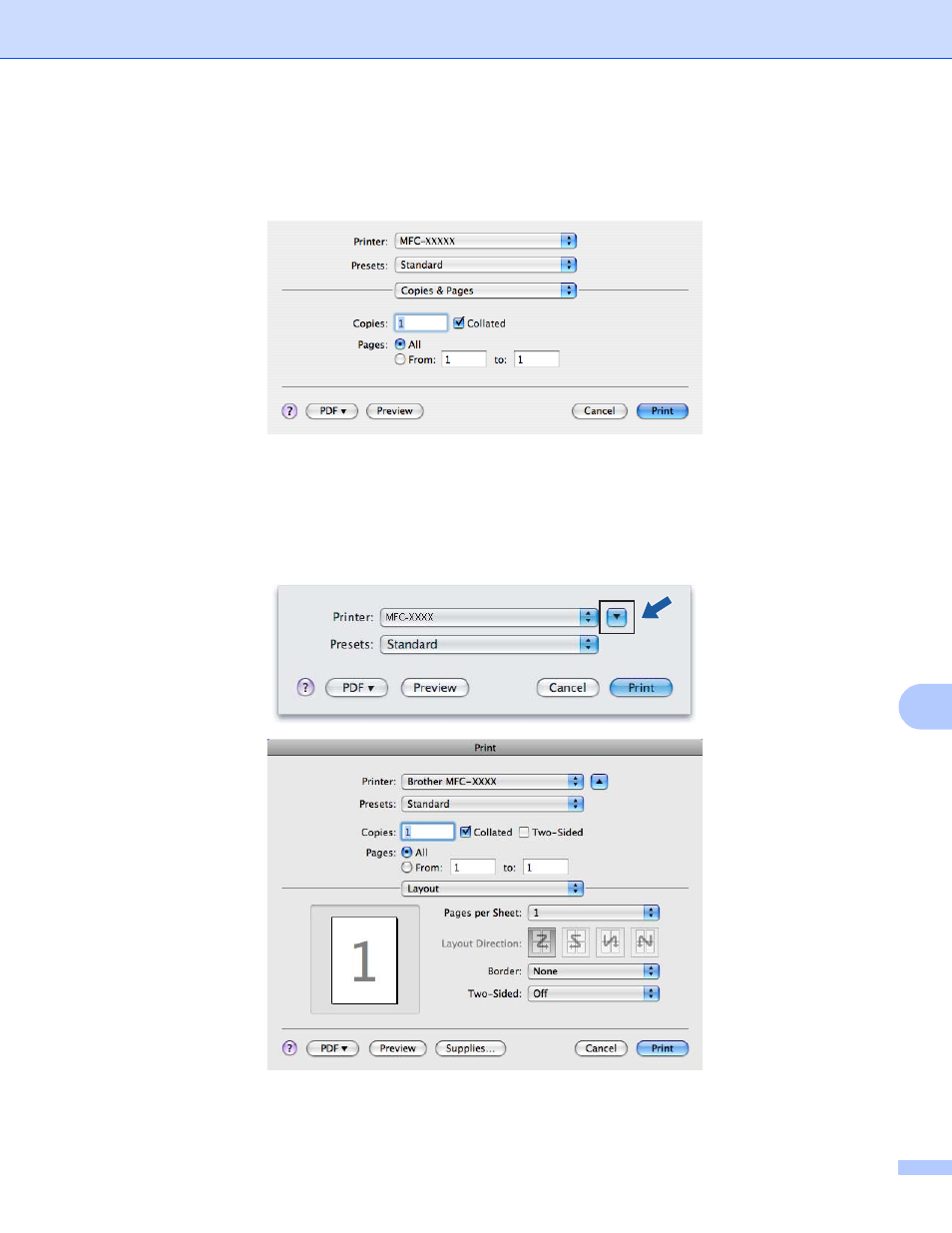Select From pages radio in top dialog

(400, 359)
